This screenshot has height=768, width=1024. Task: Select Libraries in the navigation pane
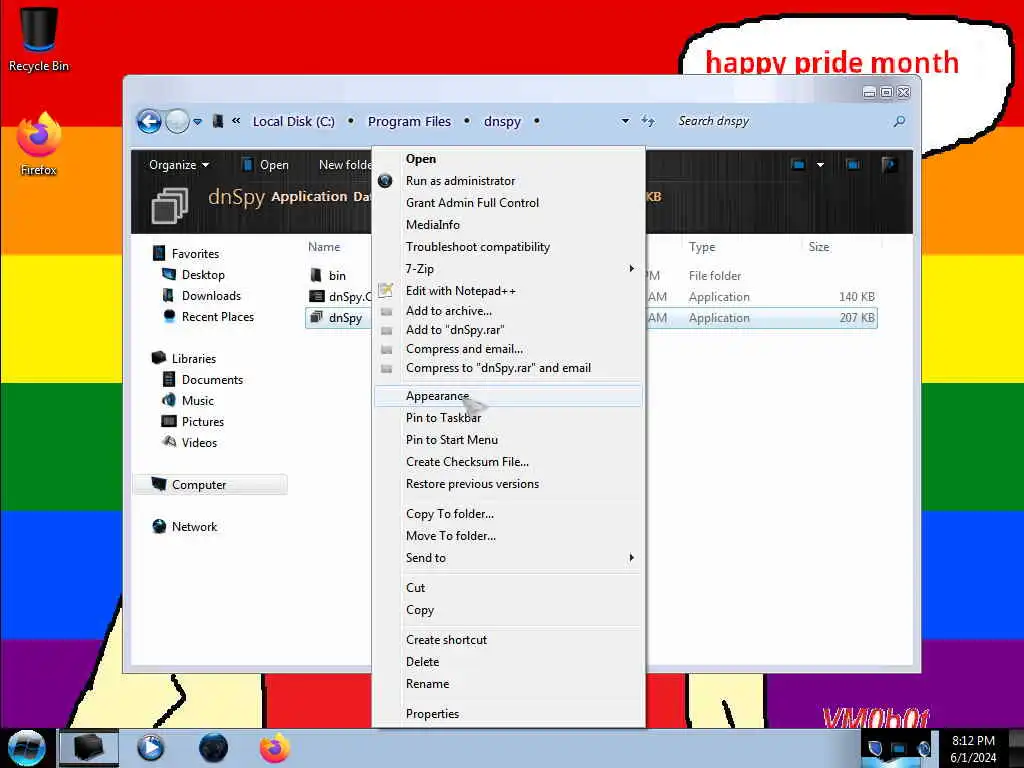click(193, 359)
